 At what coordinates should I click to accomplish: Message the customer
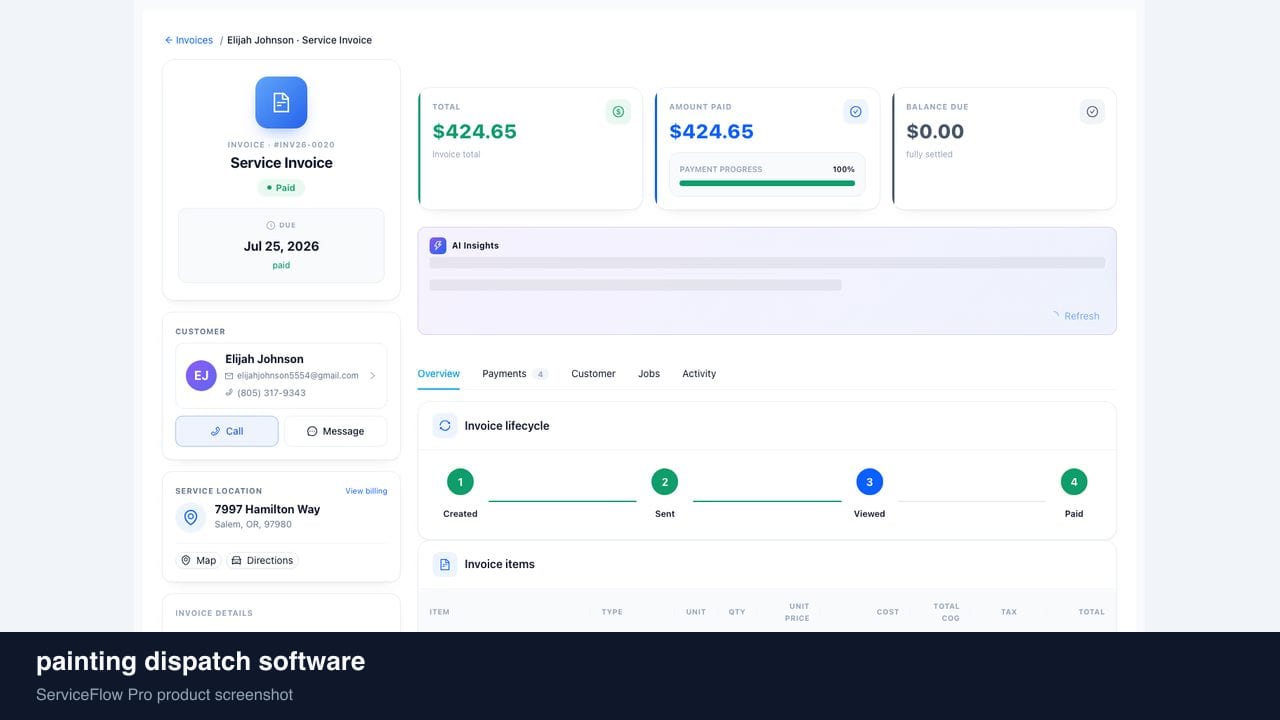[335, 431]
